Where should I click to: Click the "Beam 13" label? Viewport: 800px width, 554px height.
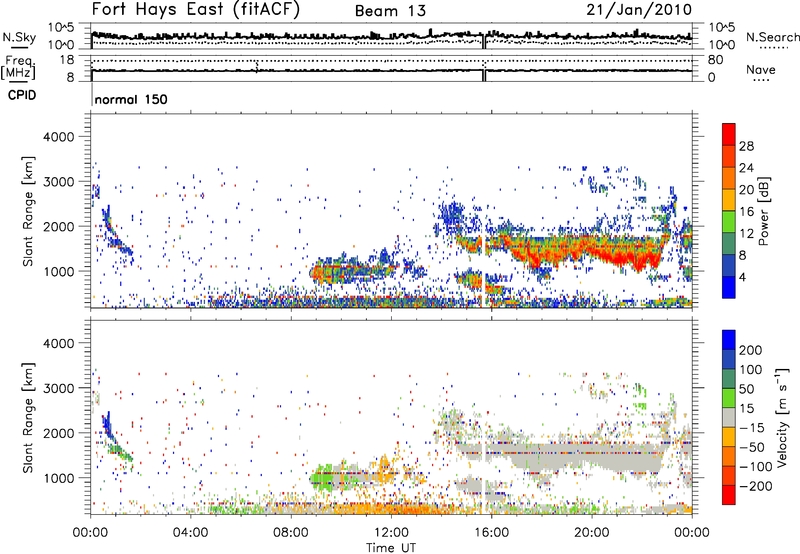390,11
